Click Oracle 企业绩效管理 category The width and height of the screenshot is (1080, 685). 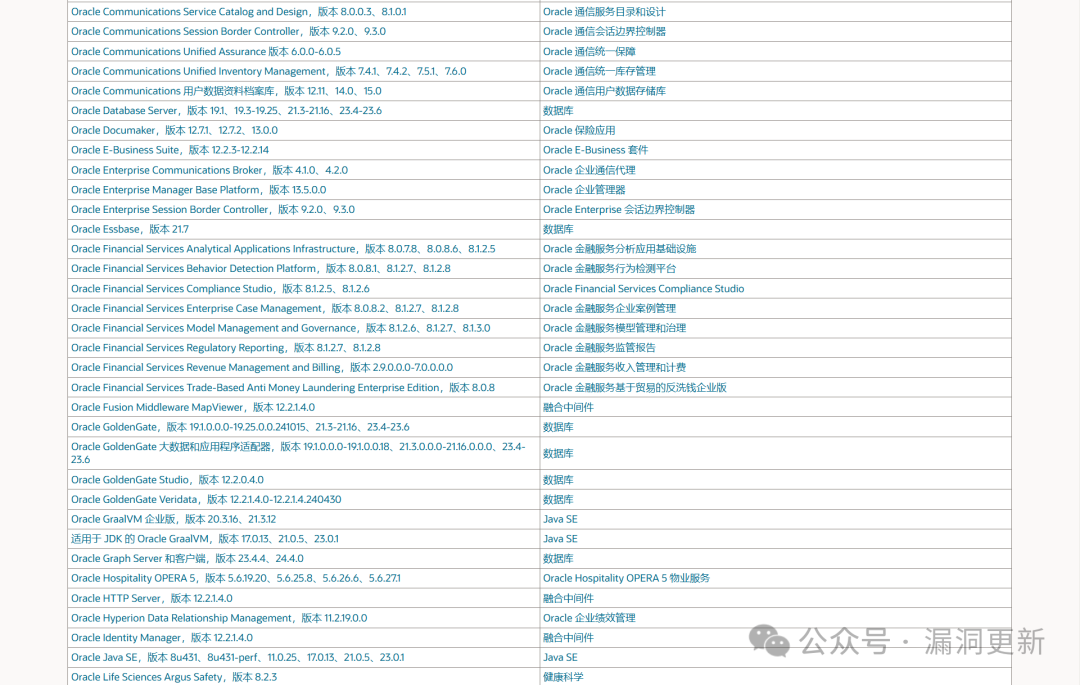[589, 618]
